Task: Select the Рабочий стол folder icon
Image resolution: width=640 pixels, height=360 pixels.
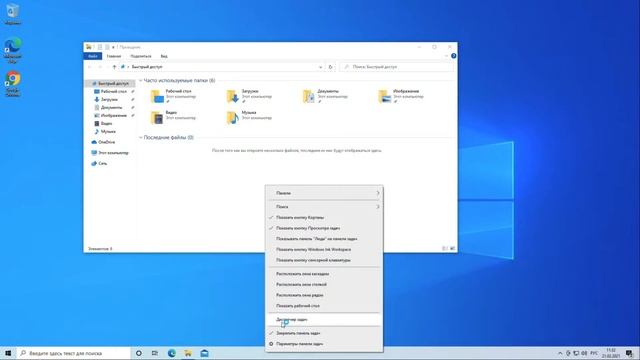Action: pos(158,96)
